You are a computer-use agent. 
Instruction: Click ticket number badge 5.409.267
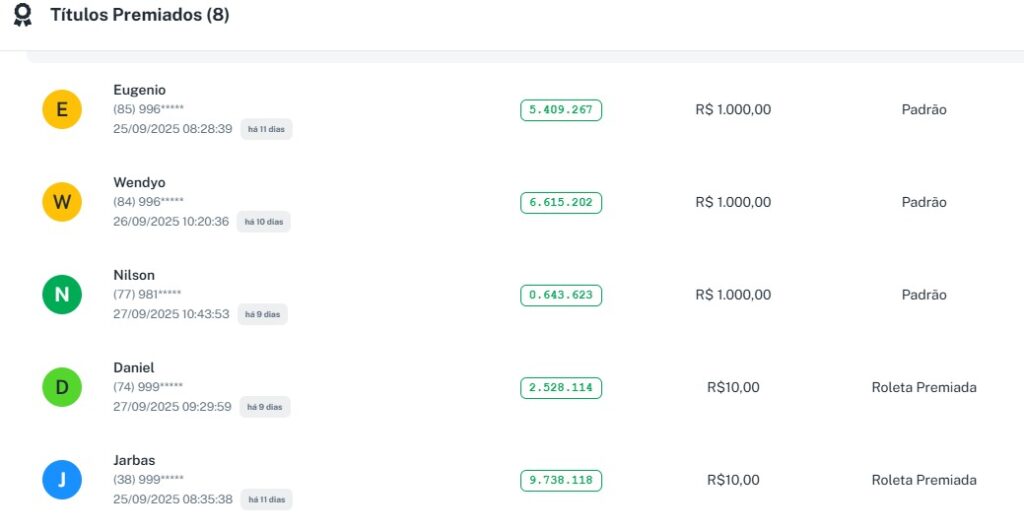pyautogui.click(x=561, y=110)
